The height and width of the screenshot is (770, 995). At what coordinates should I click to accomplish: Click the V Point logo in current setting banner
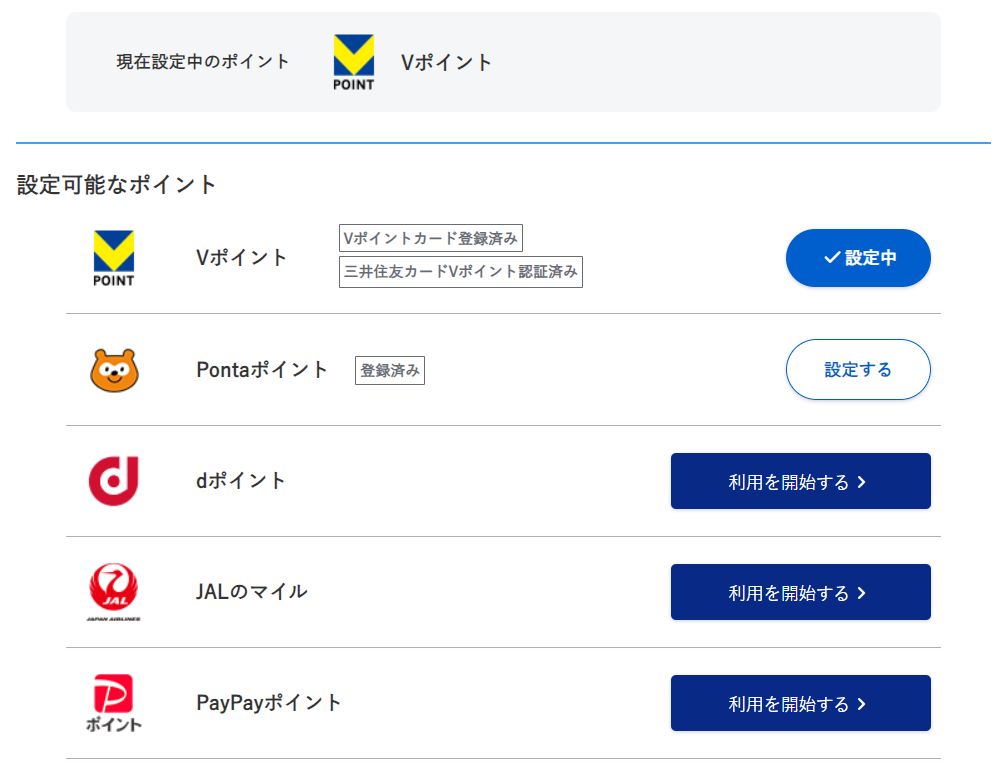[x=353, y=62]
